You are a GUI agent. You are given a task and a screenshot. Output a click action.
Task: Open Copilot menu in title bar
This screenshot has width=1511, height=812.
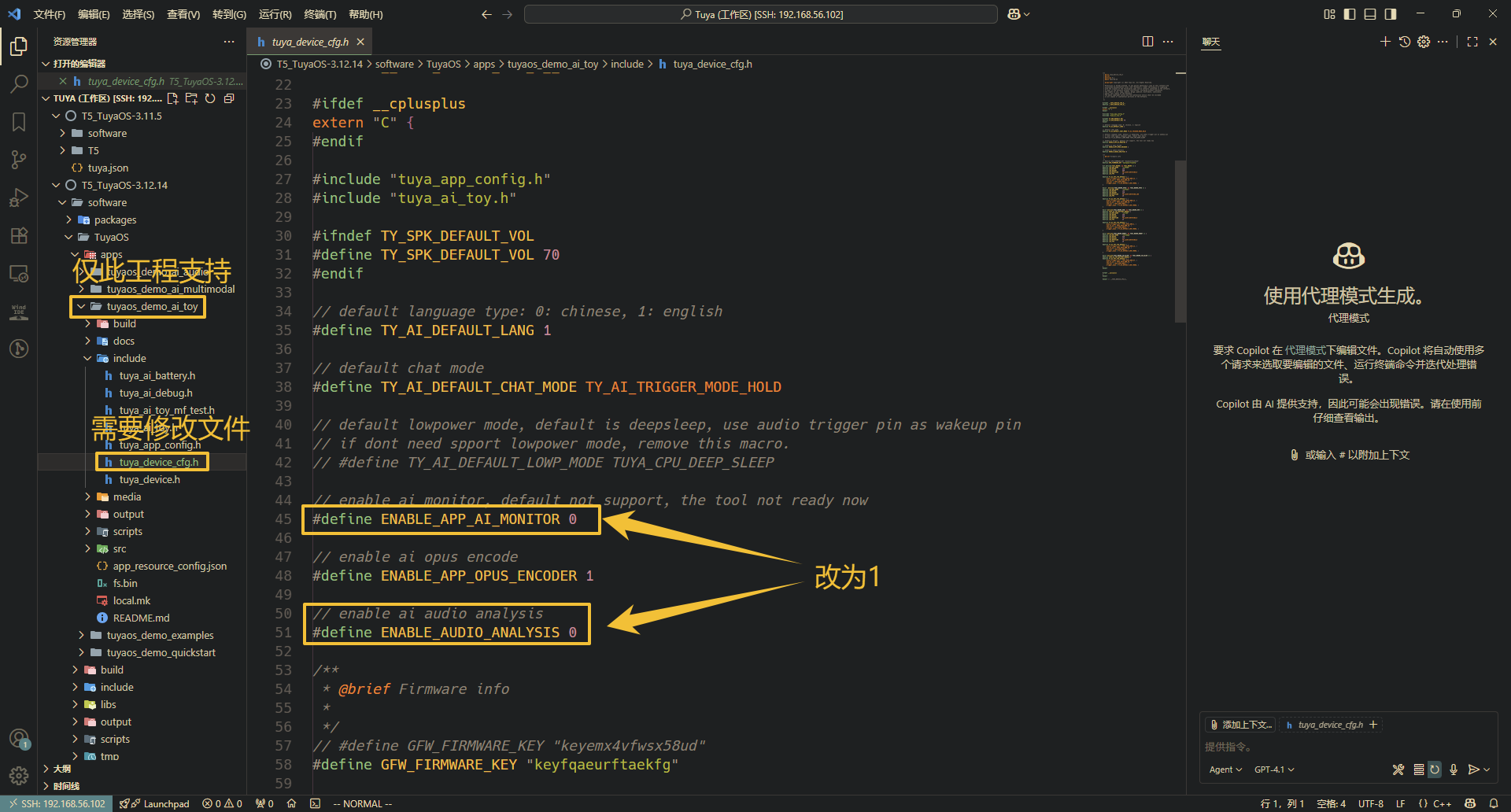[1018, 14]
